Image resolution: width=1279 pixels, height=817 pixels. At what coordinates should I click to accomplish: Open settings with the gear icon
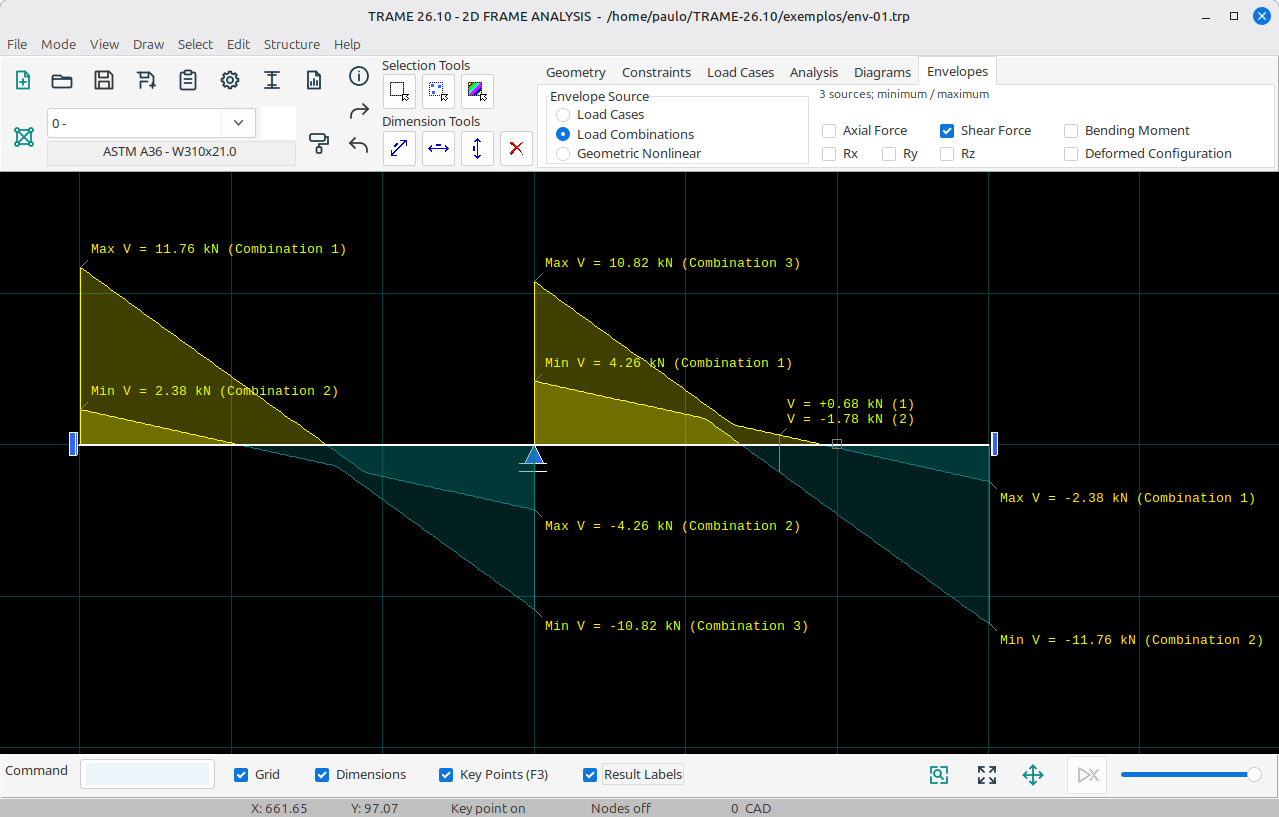(230, 81)
